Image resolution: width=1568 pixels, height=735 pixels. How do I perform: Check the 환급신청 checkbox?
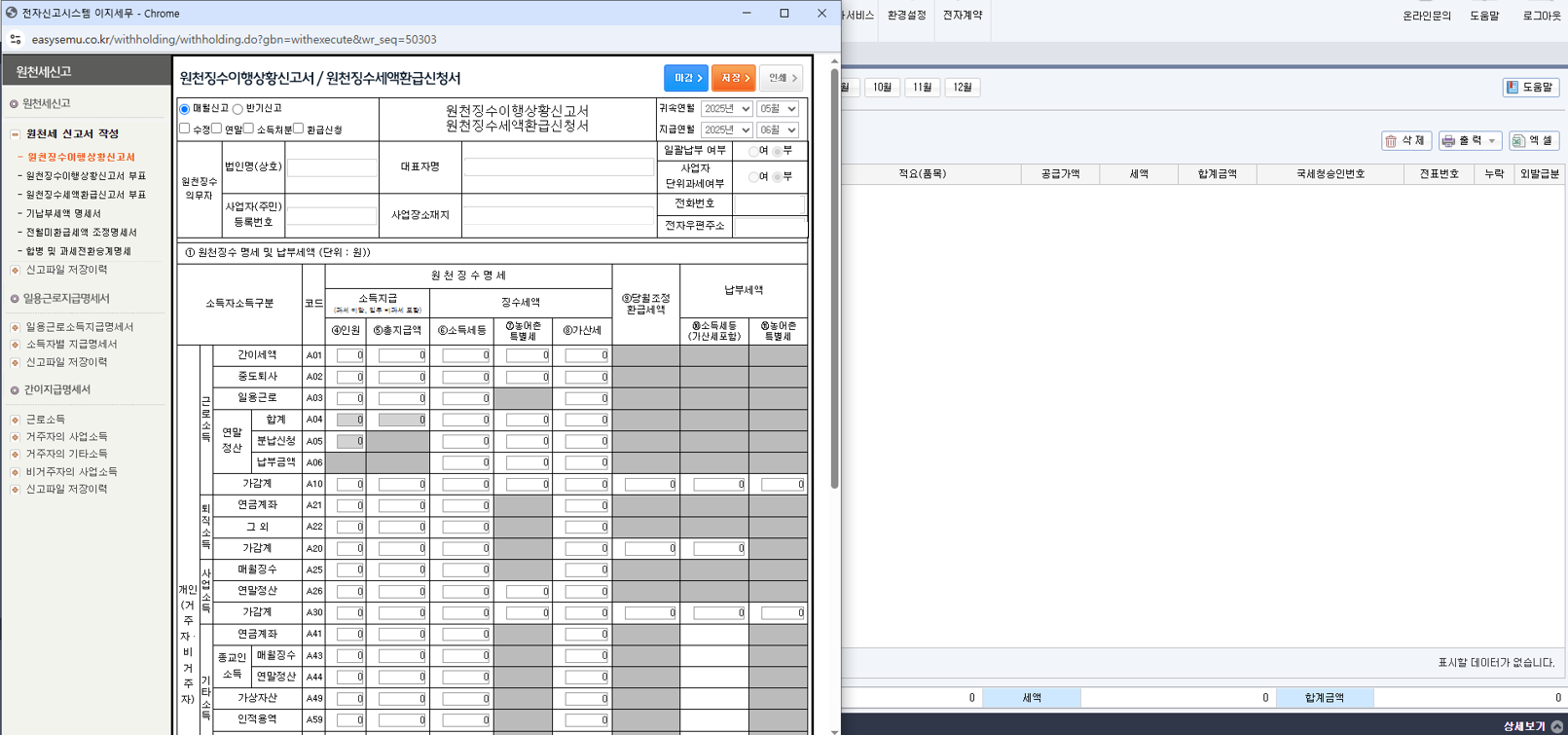click(299, 129)
